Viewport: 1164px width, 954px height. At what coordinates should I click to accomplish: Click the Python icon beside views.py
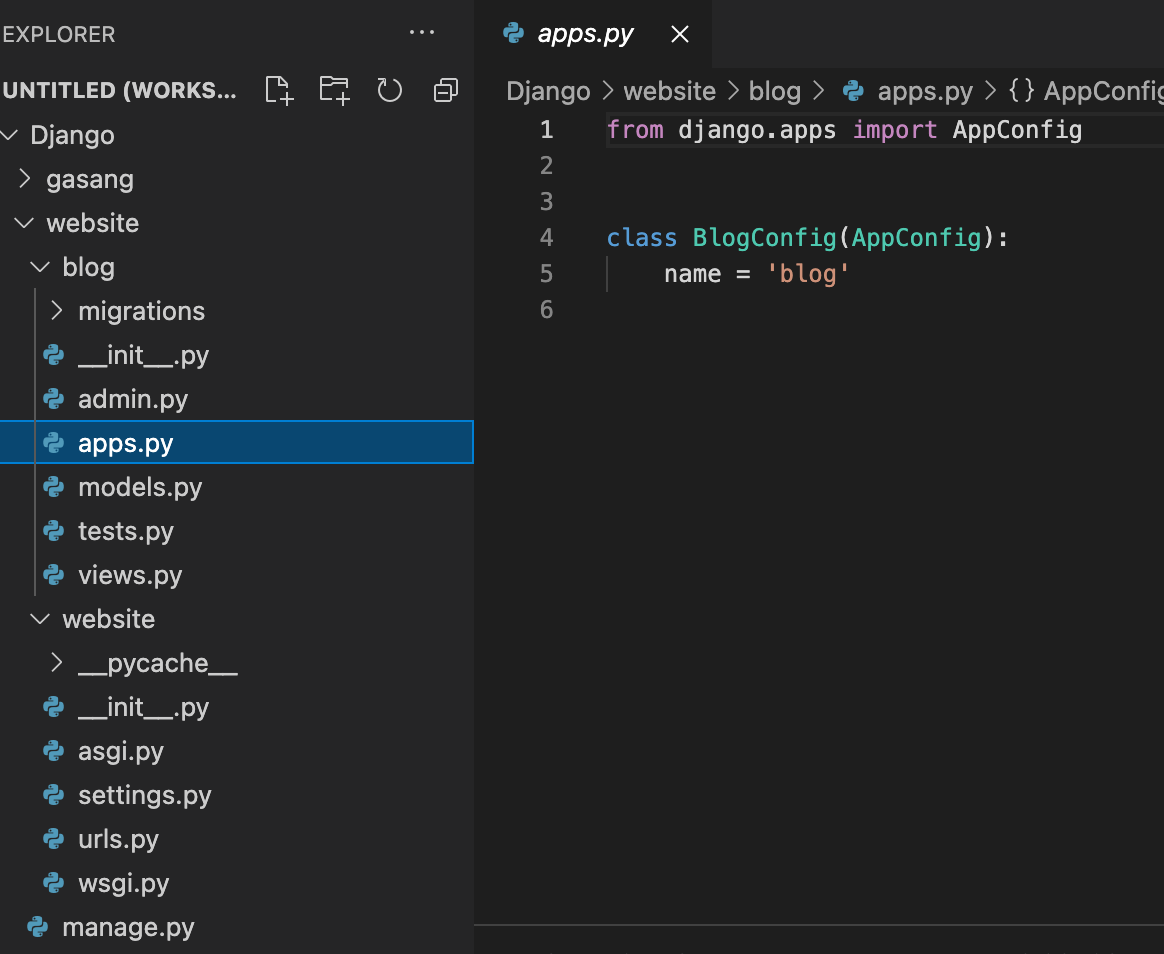[53, 574]
